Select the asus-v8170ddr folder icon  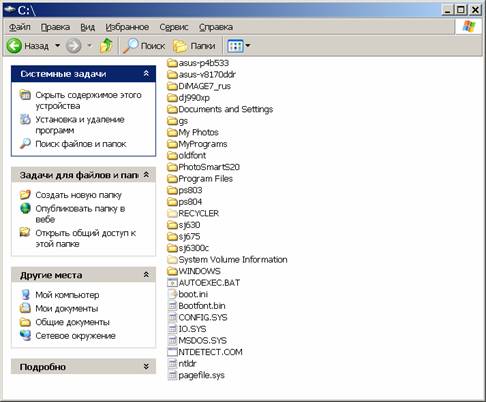tap(172, 75)
